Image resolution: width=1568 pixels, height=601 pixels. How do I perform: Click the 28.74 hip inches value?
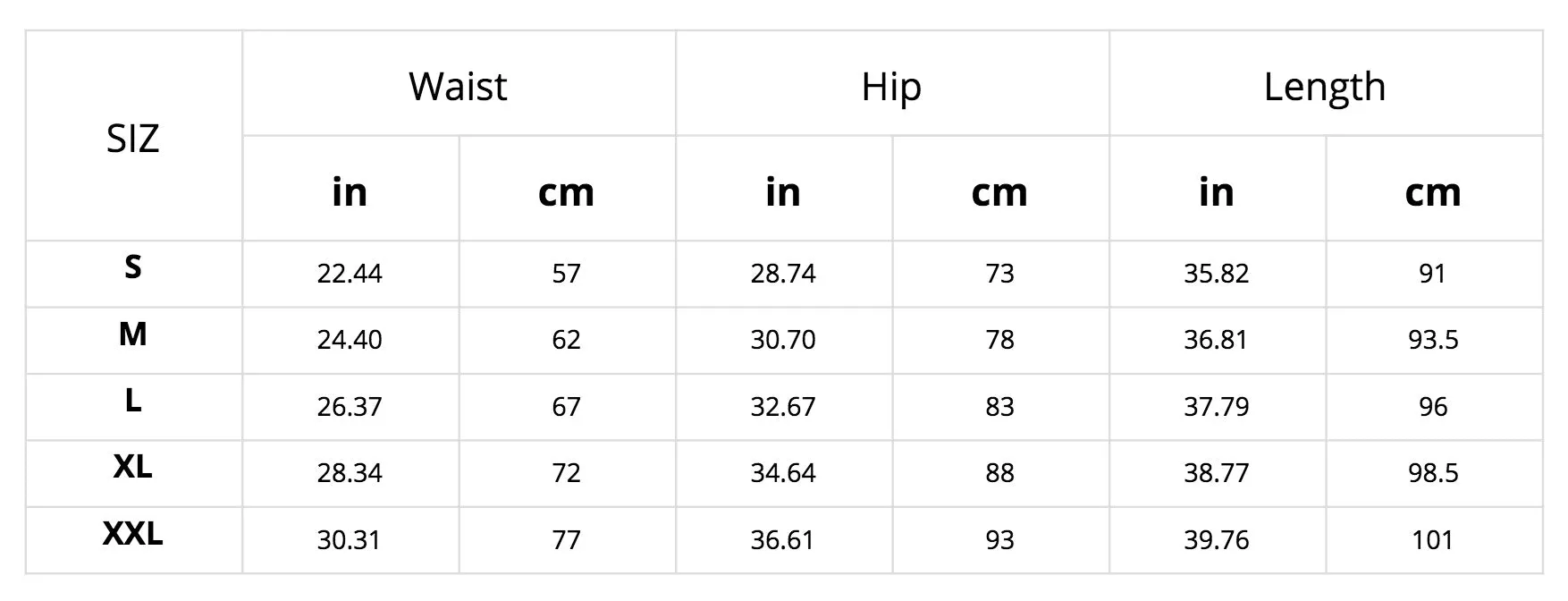783,274
